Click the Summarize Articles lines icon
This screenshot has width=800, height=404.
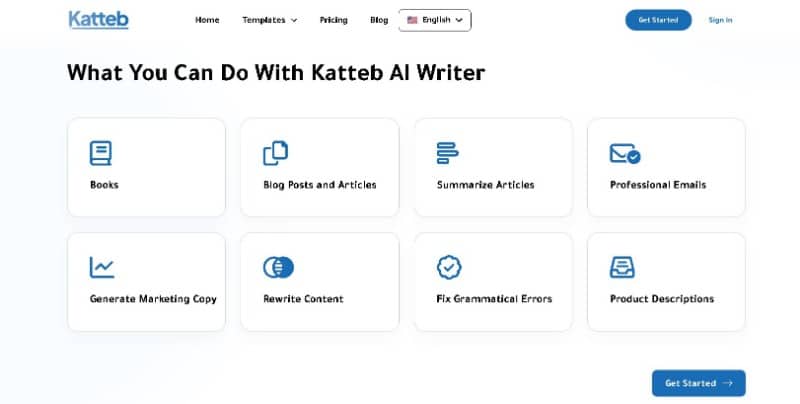click(x=447, y=153)
